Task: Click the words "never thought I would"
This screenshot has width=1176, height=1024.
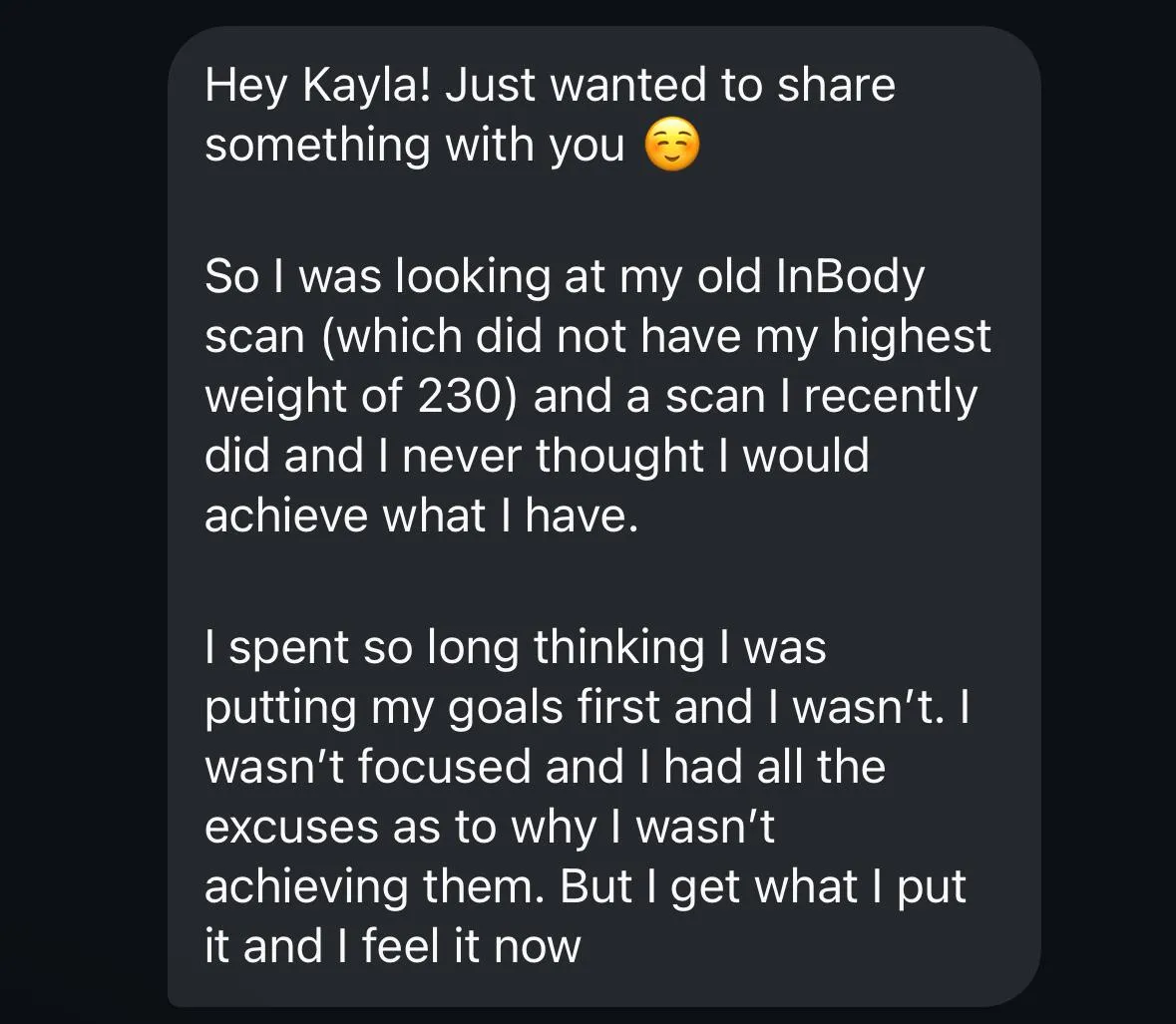Action: tap(635, 456)
